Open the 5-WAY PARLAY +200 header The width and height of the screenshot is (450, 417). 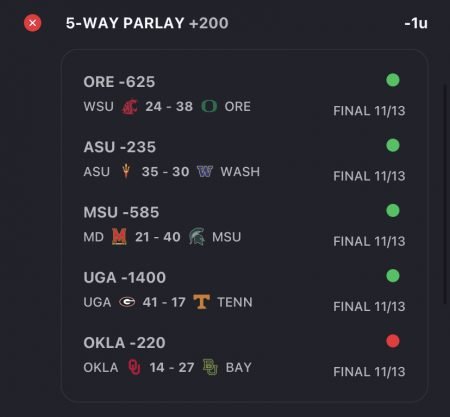click(147, 23)
